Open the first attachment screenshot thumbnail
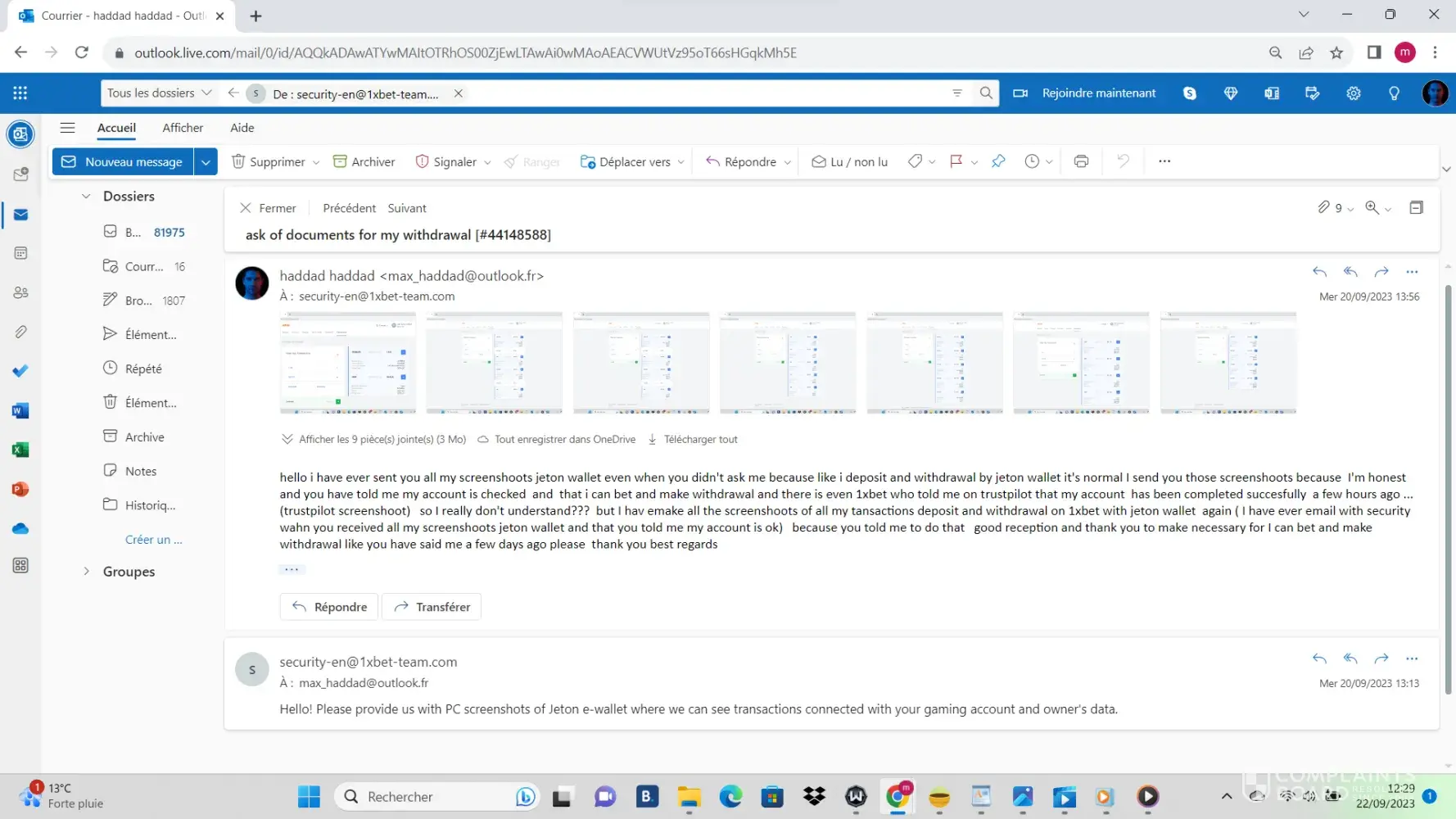This screenshot has width=1456, height=819. coord(347,363)
